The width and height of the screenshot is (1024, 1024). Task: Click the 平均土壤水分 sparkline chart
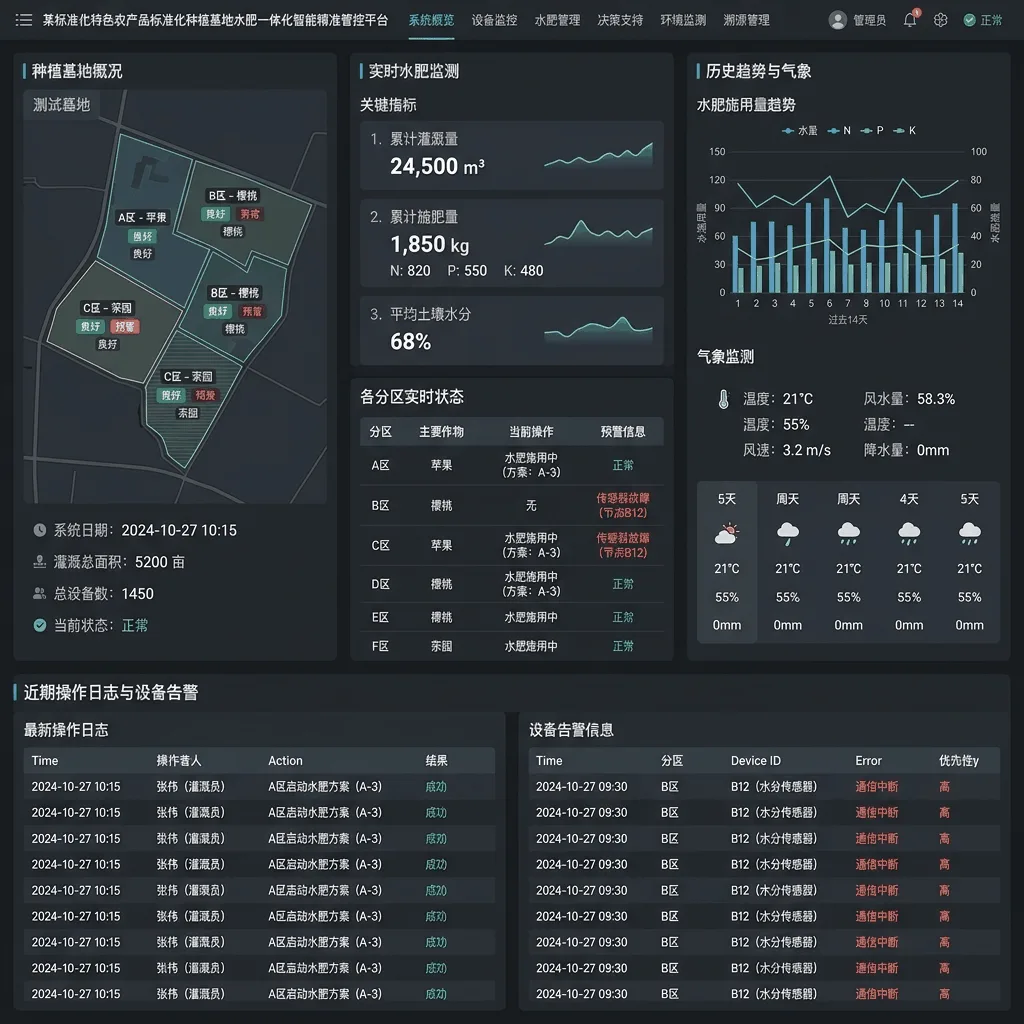coord(598,329)
